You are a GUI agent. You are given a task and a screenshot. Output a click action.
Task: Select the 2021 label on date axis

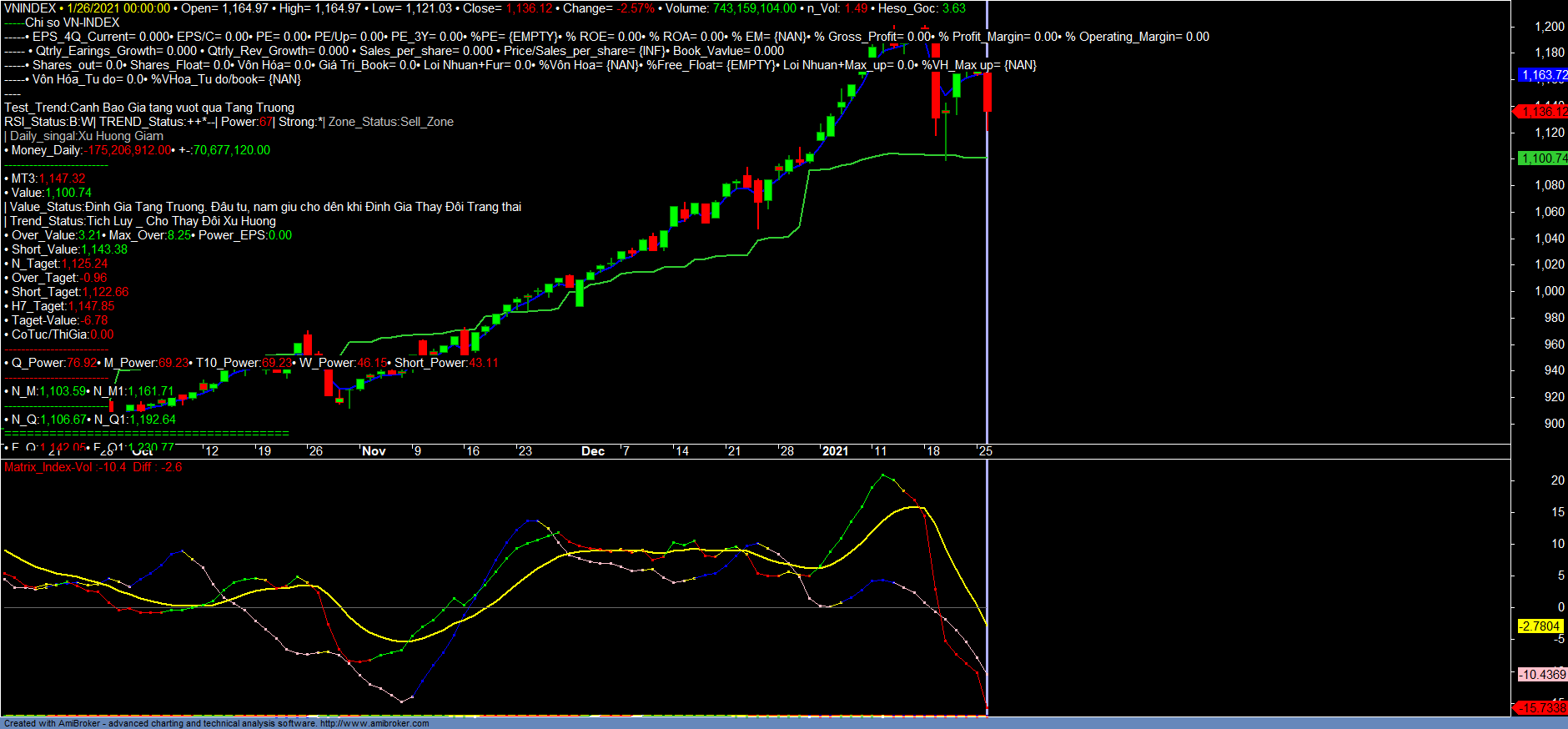coord(835,451)
